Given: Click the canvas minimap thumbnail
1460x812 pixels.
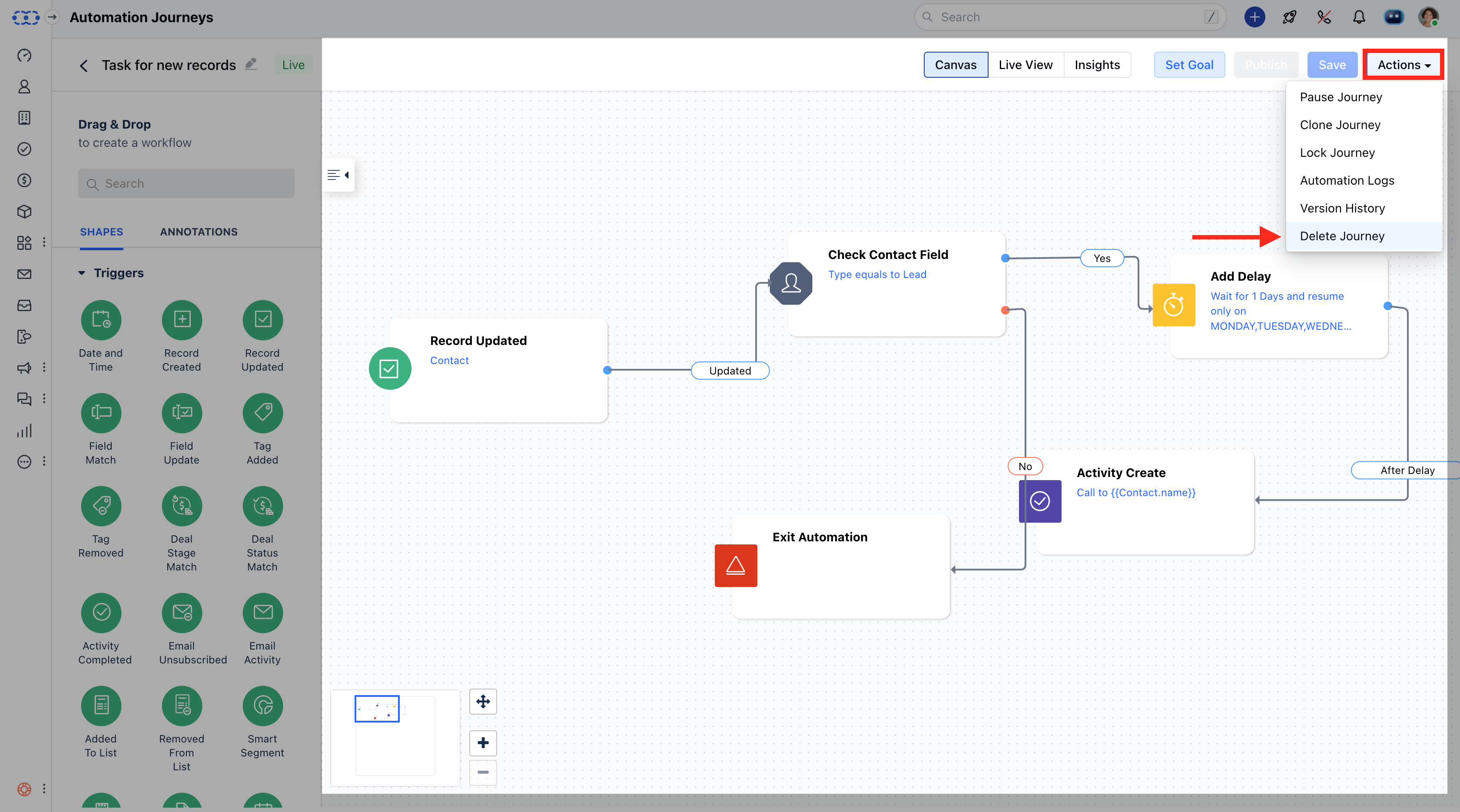Looking at the screenshot, I should click(x=395, y=738).
